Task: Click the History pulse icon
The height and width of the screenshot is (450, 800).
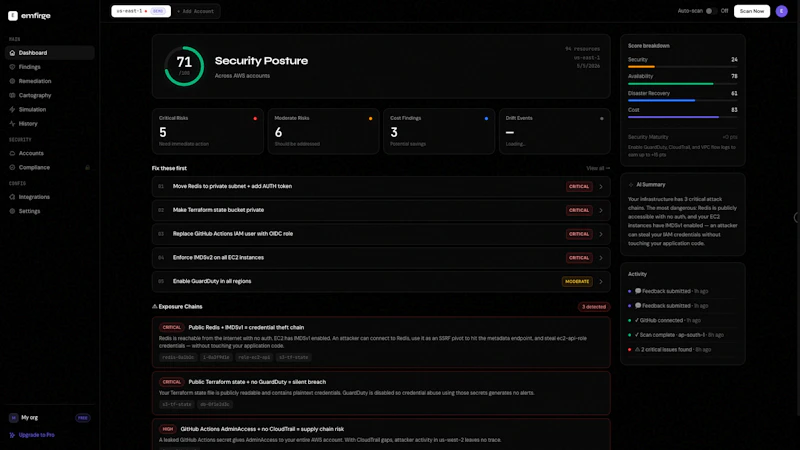Action: 12,123
